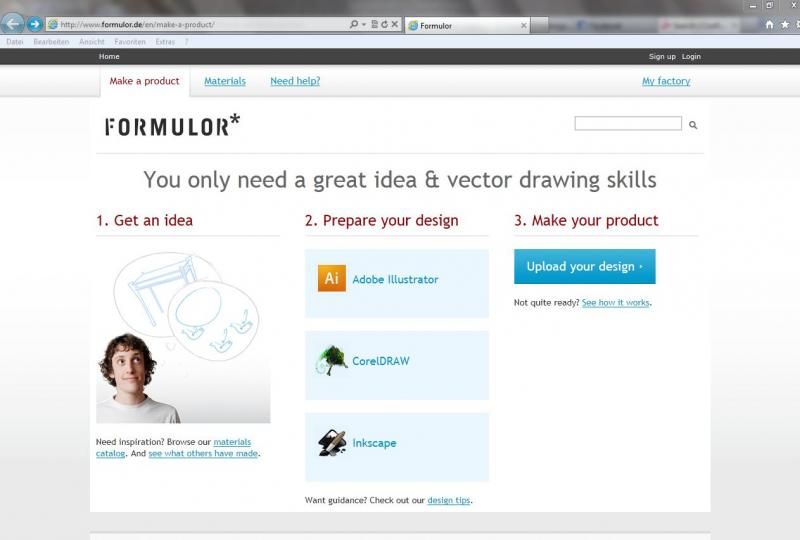Go forward with the browser forward arrow
800x540 pixels.
click(x=34, y=24)
